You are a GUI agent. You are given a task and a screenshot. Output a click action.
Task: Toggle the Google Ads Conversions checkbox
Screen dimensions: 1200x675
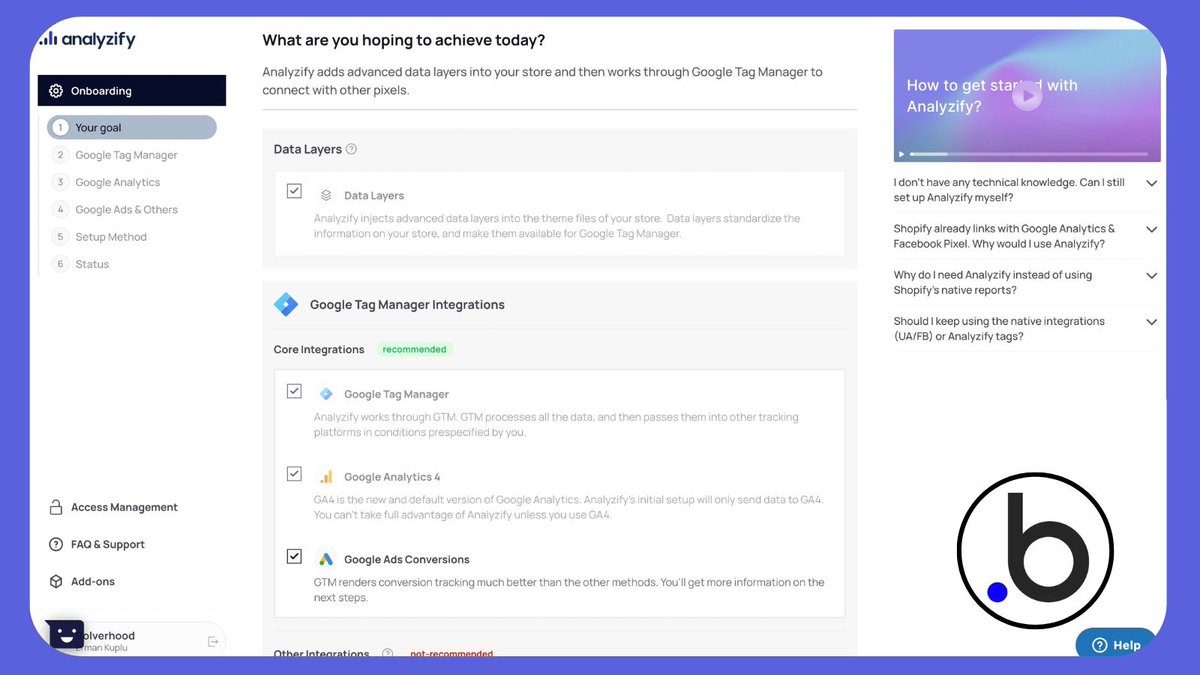[294, 556]
